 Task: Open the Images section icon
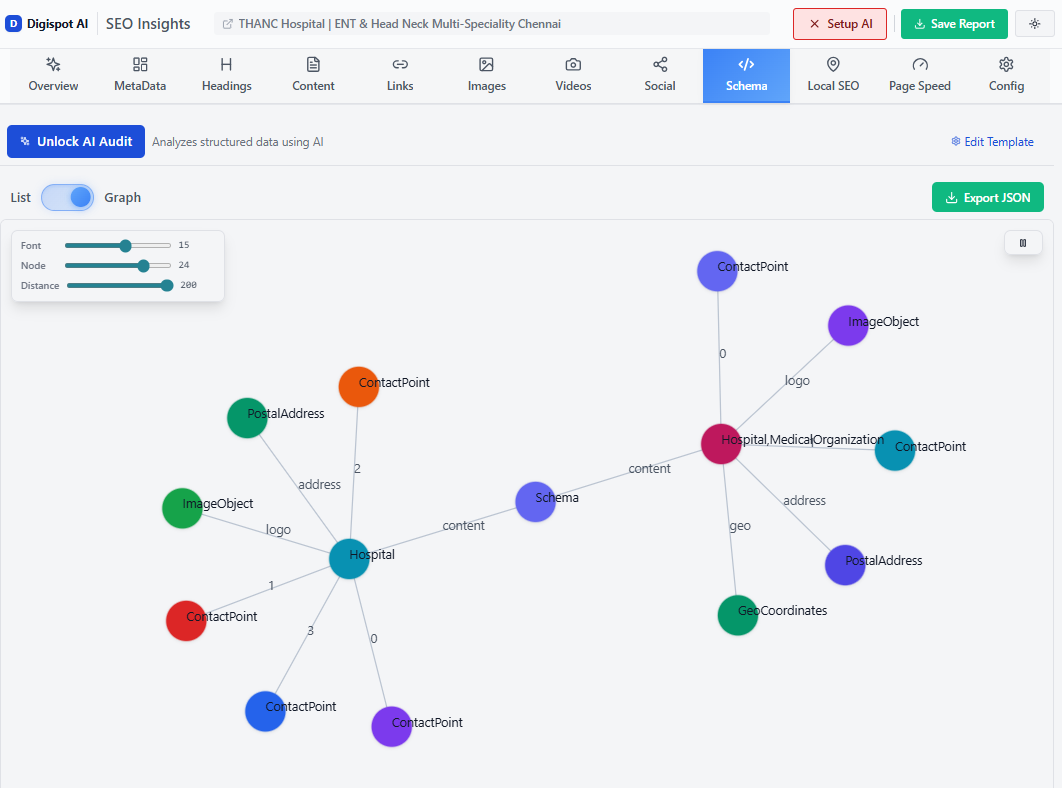(x=486, y=64)
